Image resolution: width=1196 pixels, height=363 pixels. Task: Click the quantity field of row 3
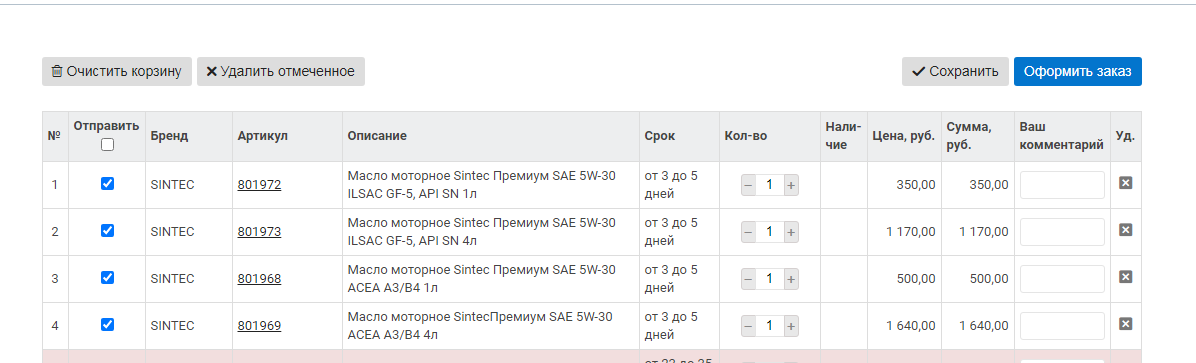coord(770,279)
